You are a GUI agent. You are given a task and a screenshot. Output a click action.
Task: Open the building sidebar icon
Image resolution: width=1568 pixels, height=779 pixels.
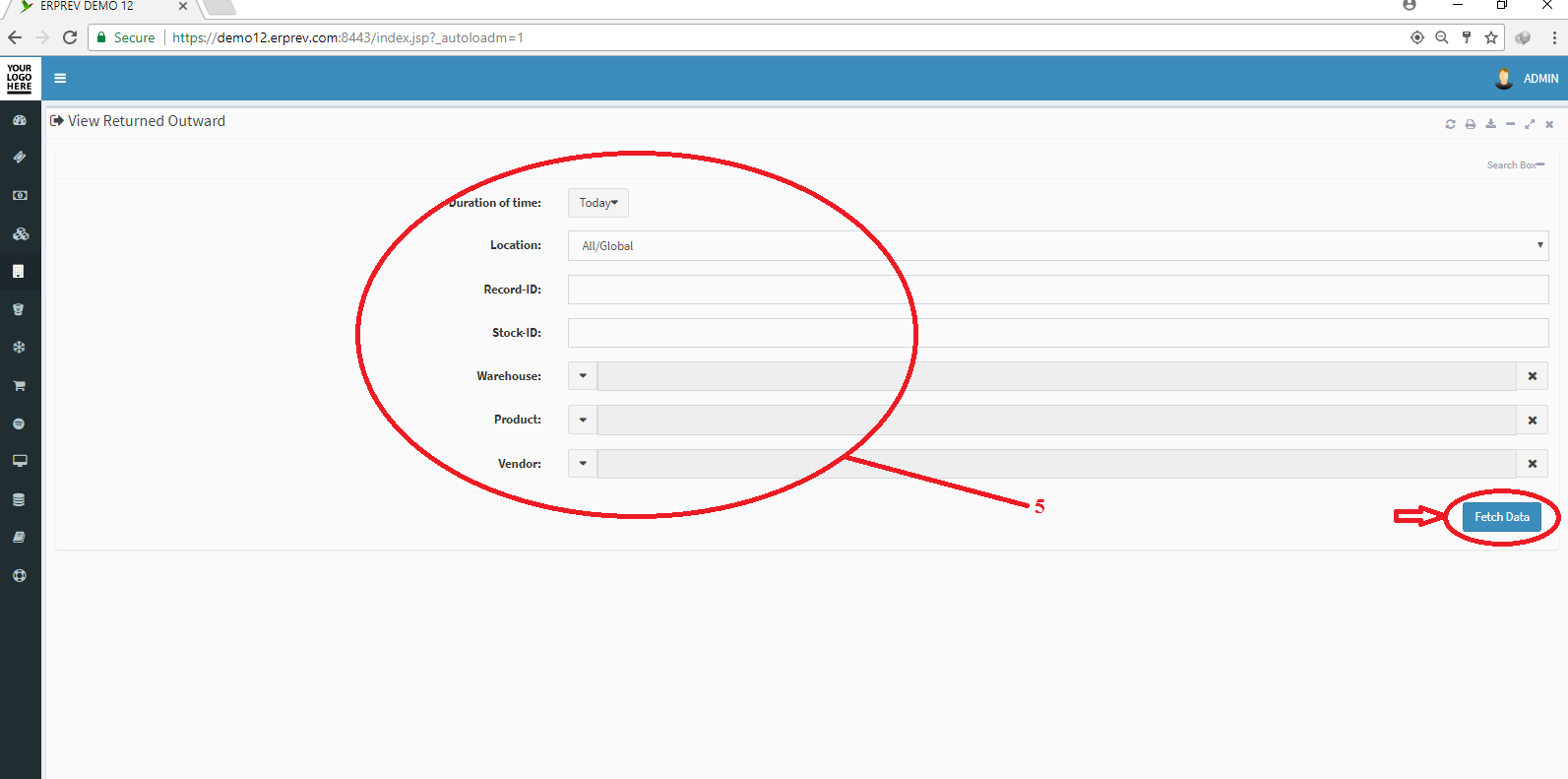click(x=19, y=272)
